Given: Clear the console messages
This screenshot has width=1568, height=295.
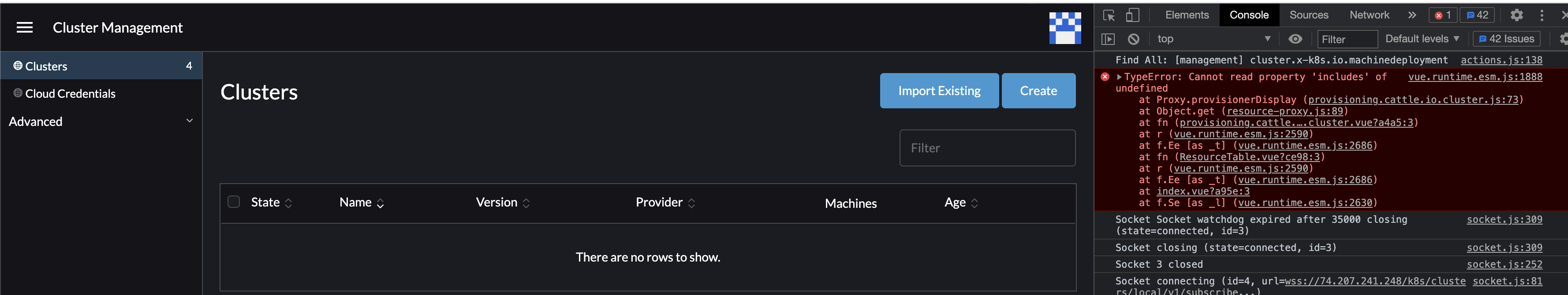Looking at the screenshot, I should pos(1133,38).
